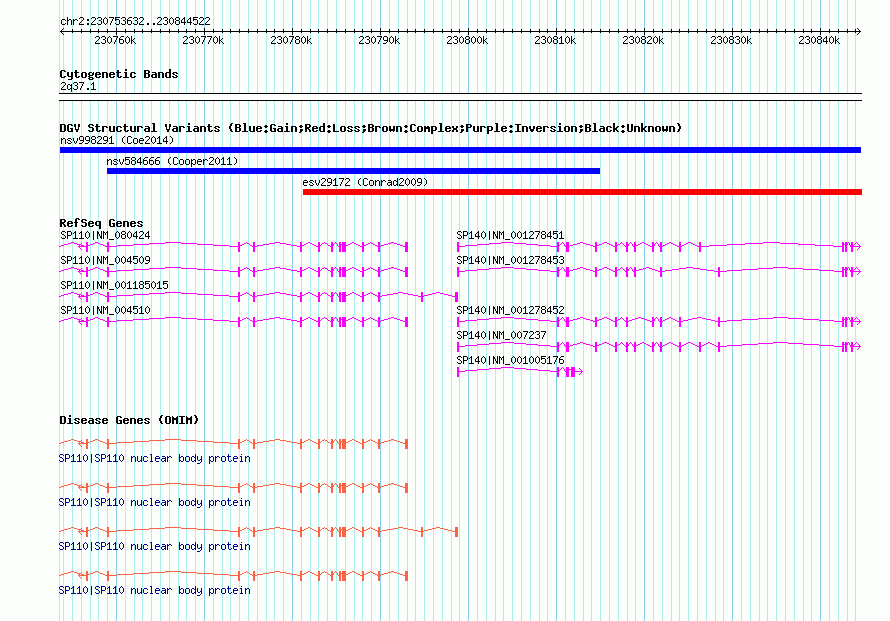Click the red esv29172 loss bar

pyautogui.click(x=582, y=192)
